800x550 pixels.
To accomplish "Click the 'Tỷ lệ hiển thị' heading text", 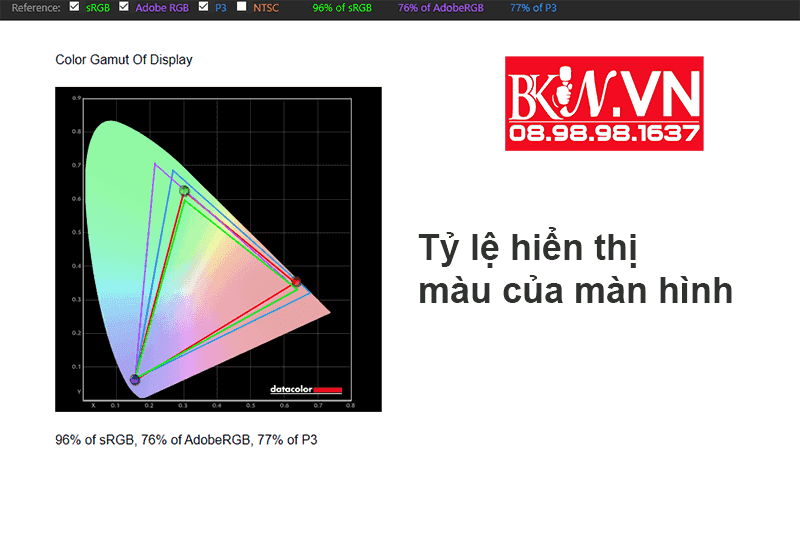I will pyautogui.click(x=526, y=248).
